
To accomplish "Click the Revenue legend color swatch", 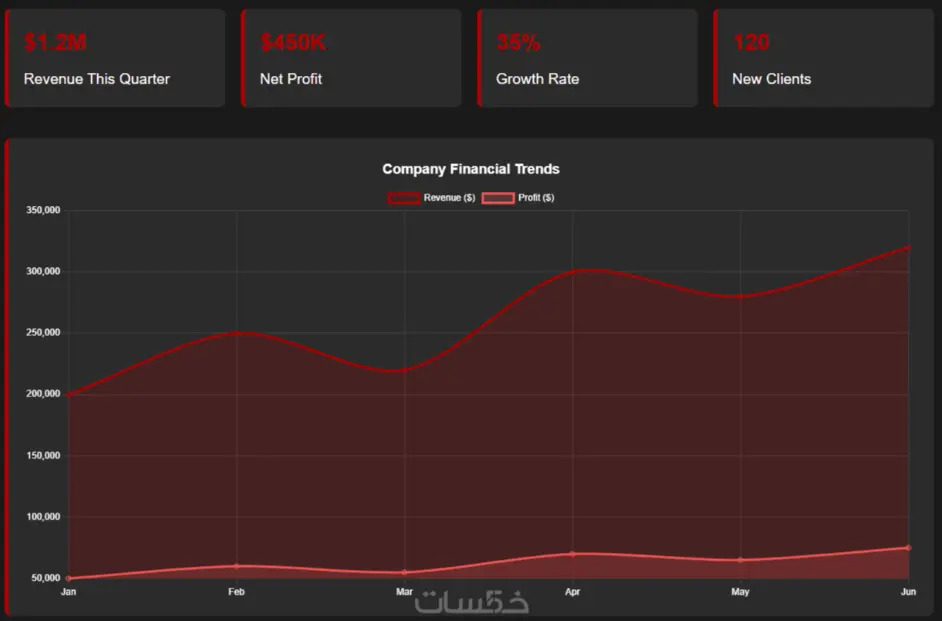I will point(403,197).
